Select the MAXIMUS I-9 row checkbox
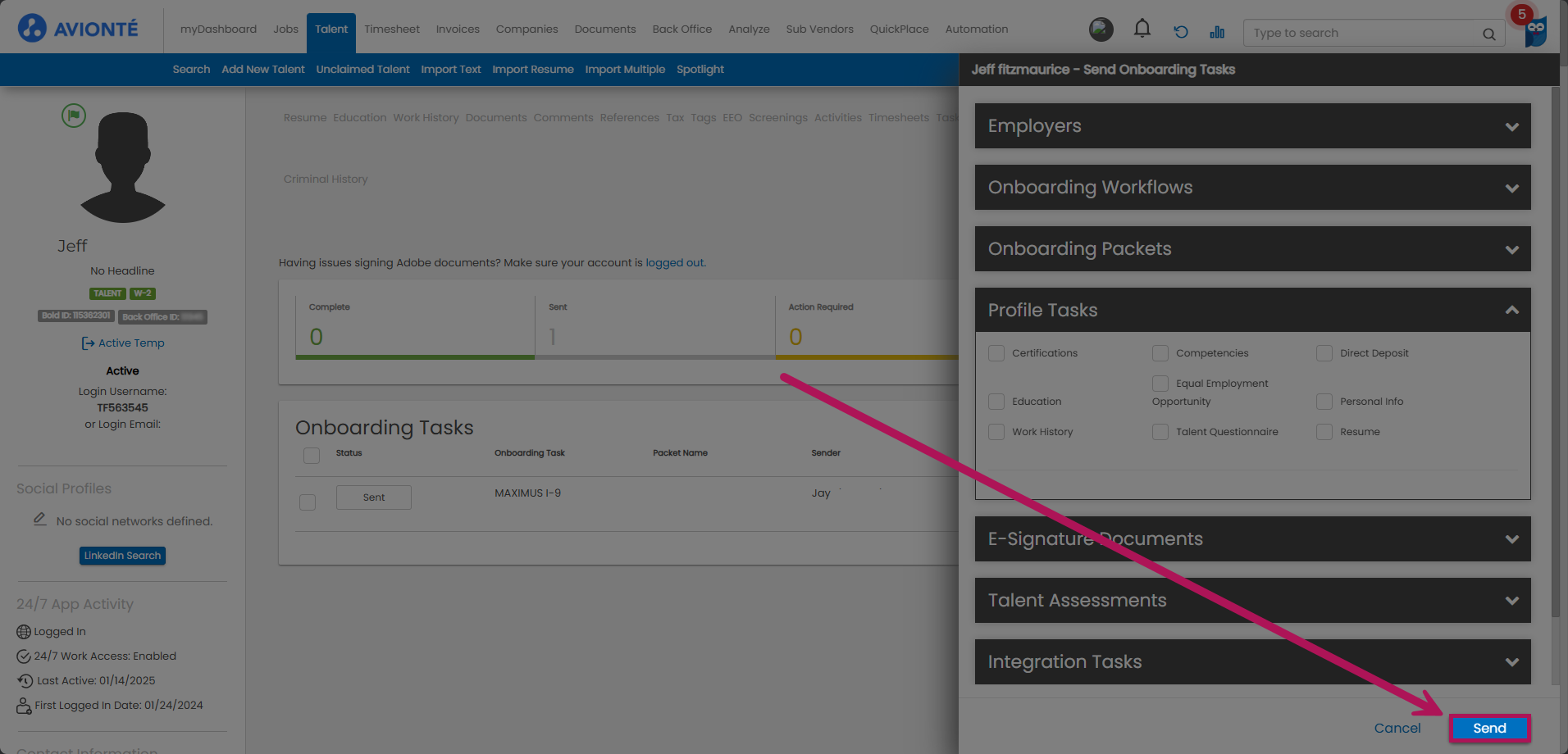 [308, 502]
